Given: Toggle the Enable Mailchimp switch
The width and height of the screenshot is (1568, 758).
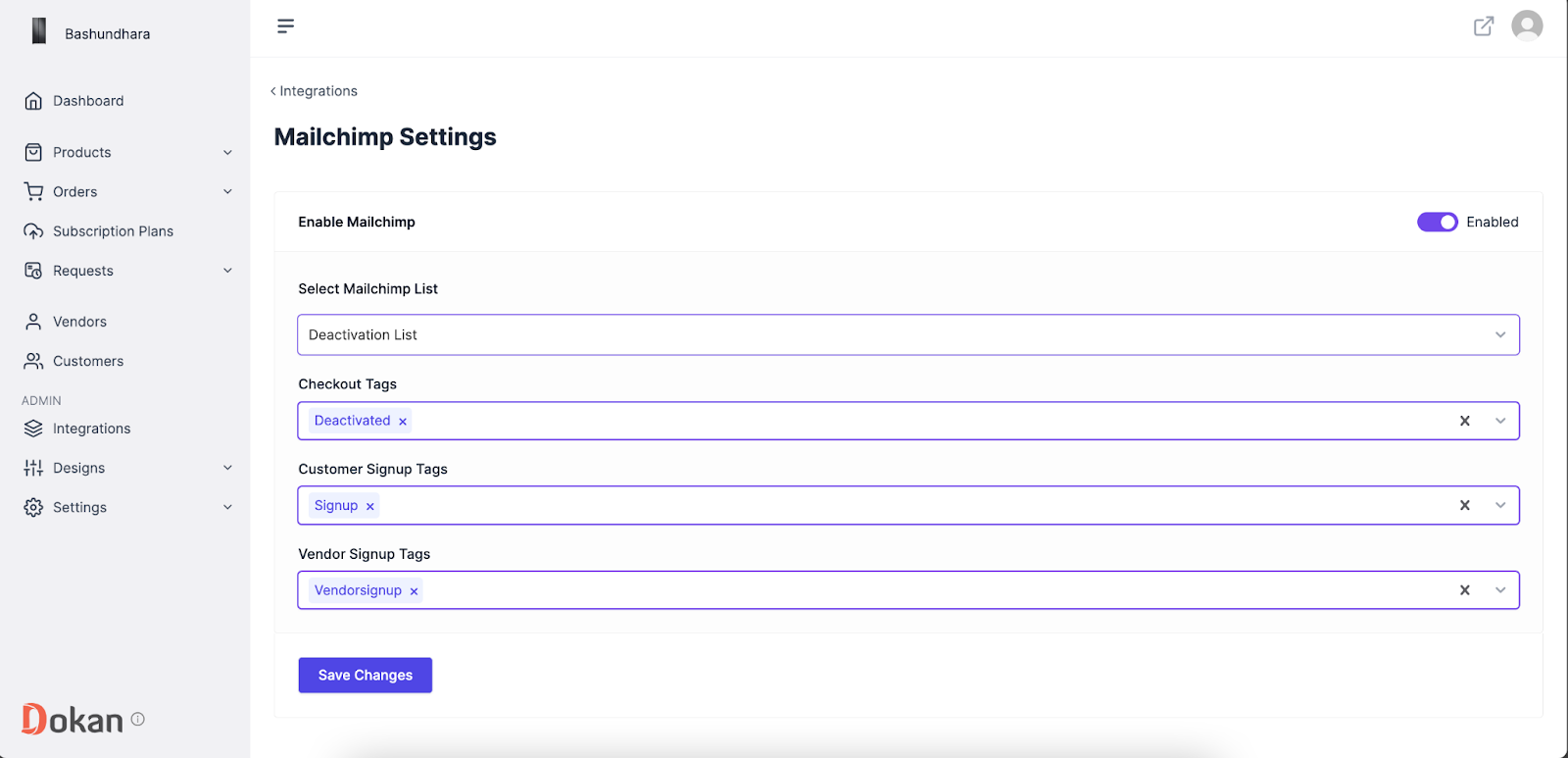Looking at the screenshot, I should point(1438,223).
